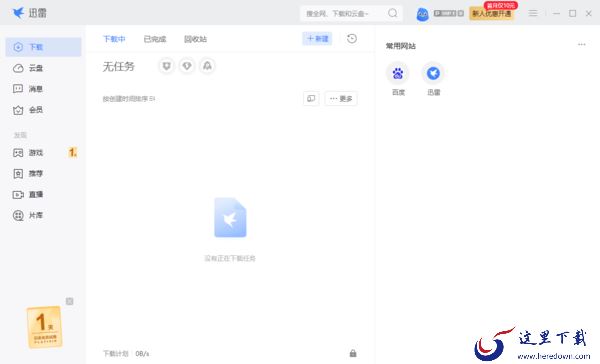The height and width of the screenshot is (364, 600).
Task: Click the diamond icon beside 无任务
Action: 187,66
